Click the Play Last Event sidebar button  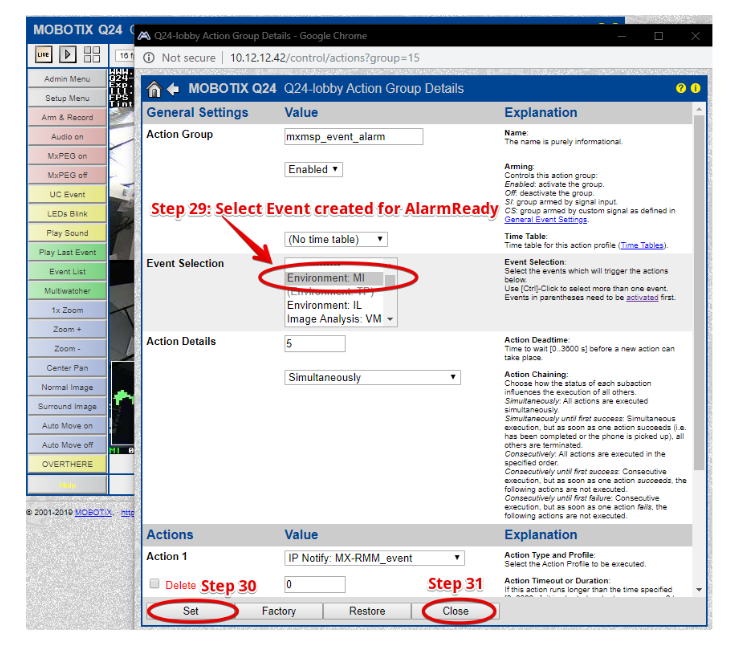tap(67, 252)
